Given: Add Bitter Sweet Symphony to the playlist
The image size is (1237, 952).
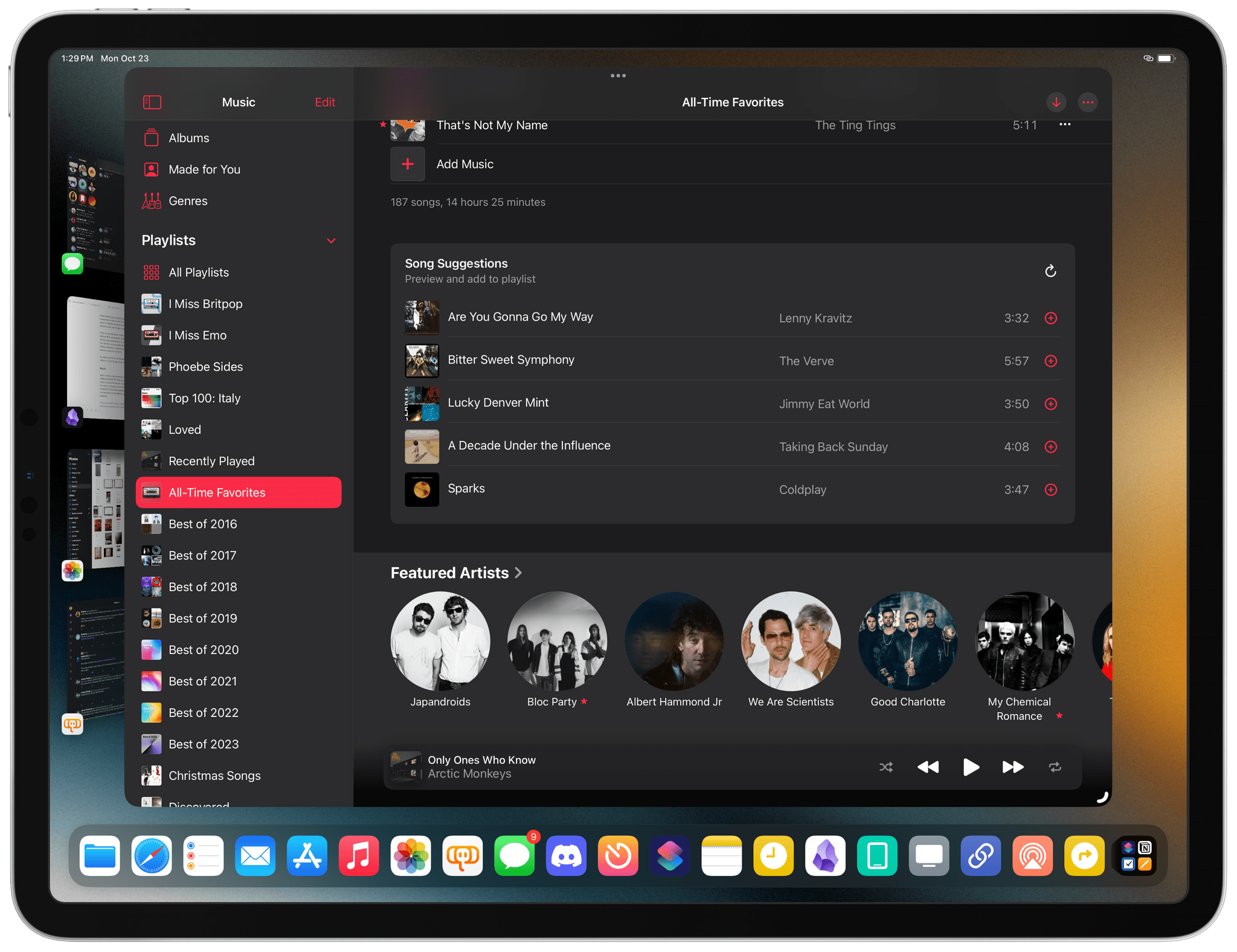Looking at the screenshot, I should [1051, 361].
